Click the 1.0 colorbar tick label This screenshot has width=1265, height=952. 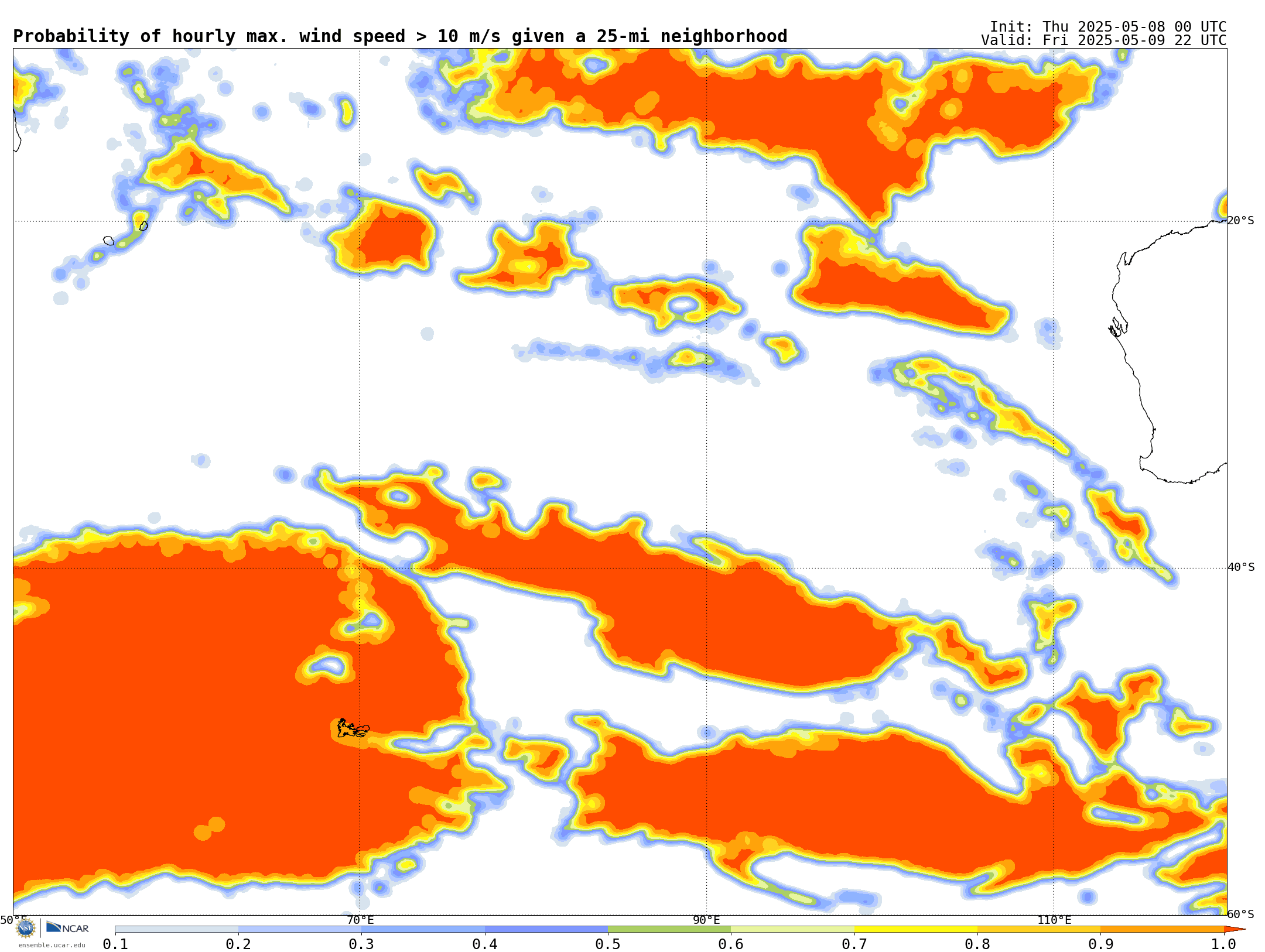point(1224,944)
